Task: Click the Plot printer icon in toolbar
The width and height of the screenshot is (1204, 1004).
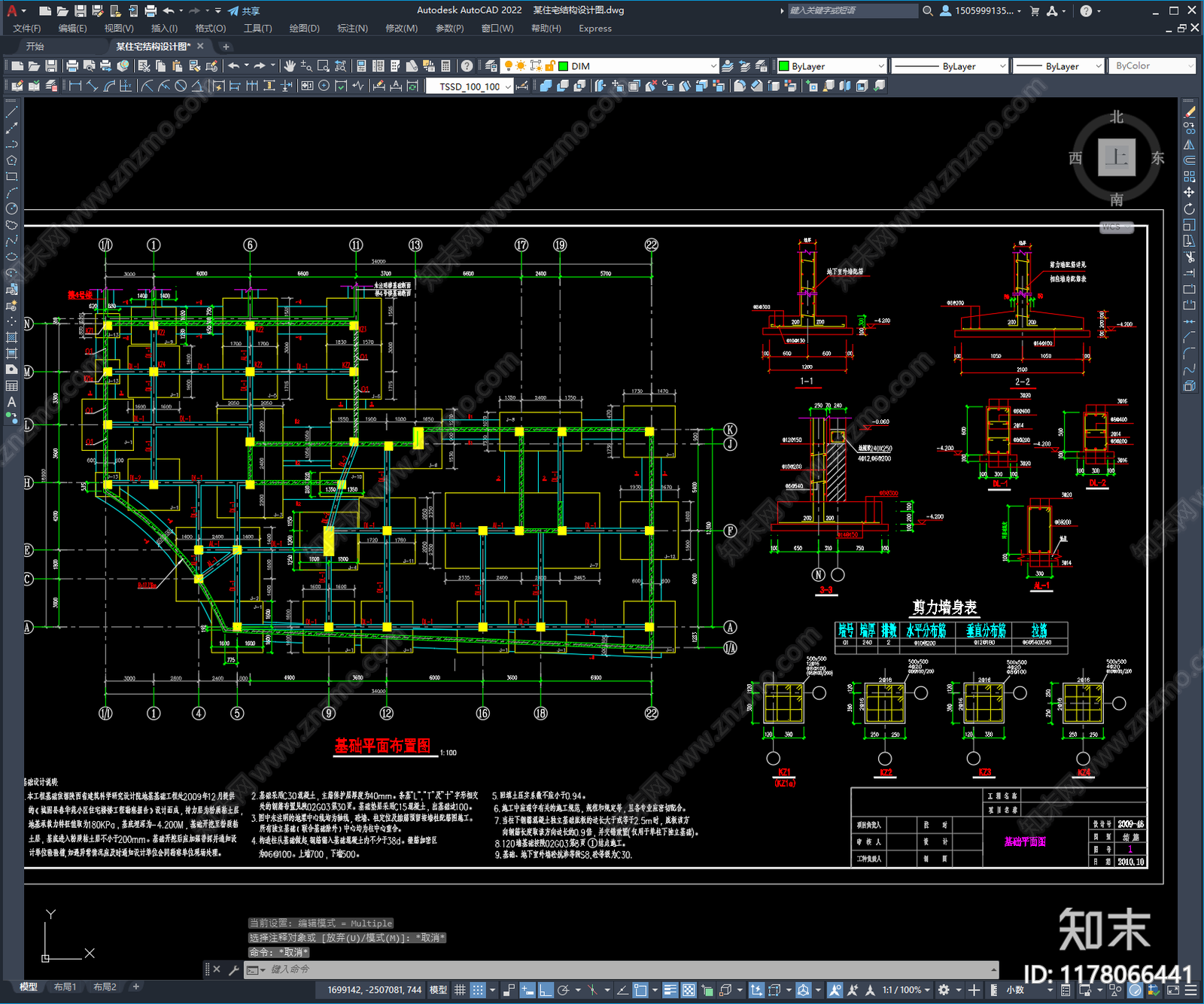Action: coord(72,66)
